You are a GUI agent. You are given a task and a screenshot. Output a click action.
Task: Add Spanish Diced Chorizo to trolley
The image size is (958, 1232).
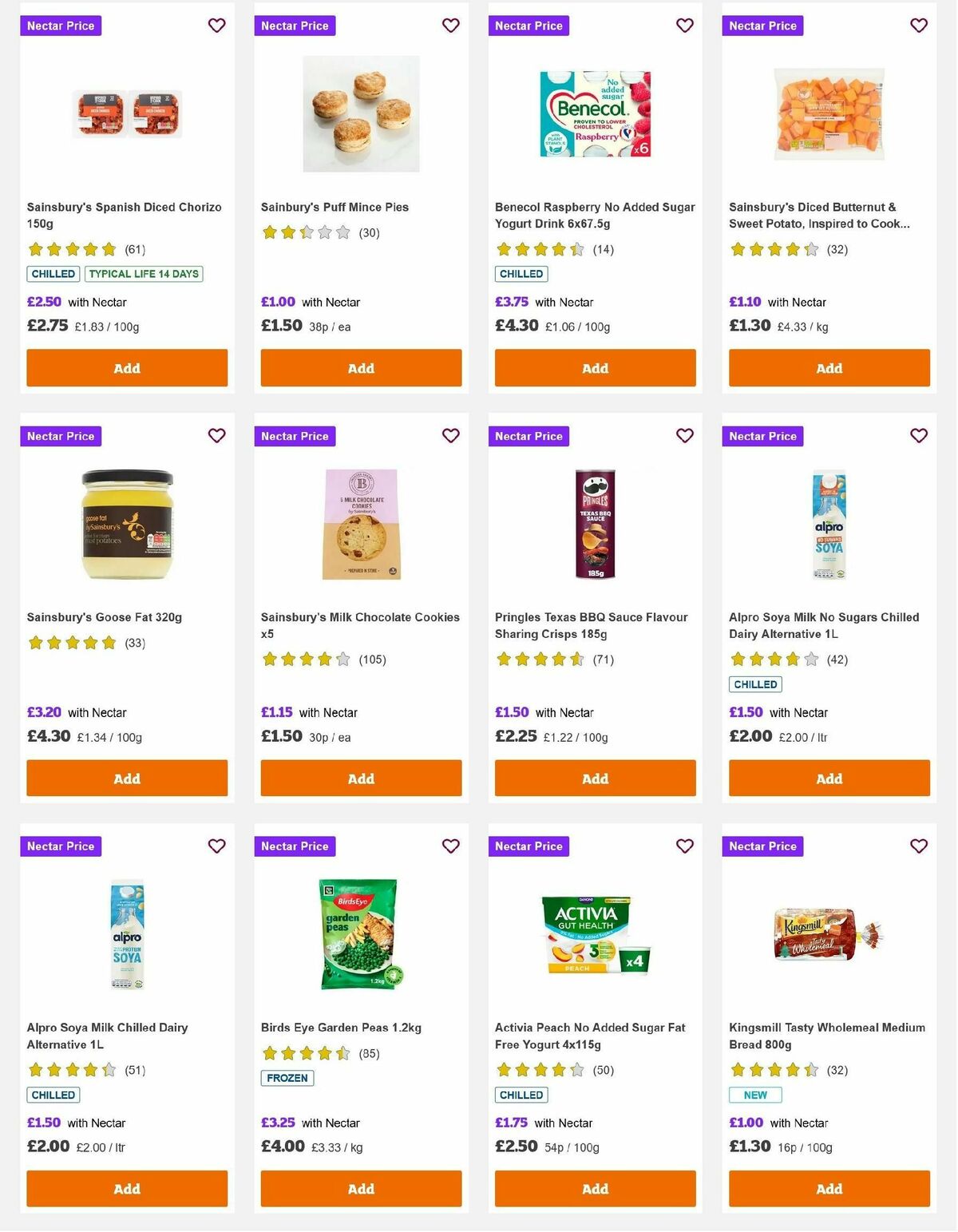click(126, 368)
